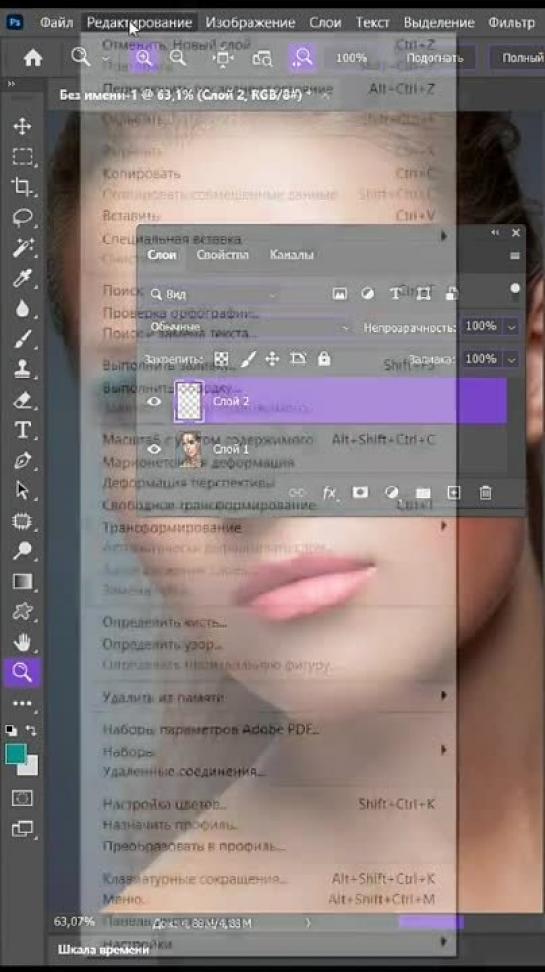Screen dimensions: 545x972
Task: Toggle the lock-all padlock next to Закрепить
Action: pos(324,359)
